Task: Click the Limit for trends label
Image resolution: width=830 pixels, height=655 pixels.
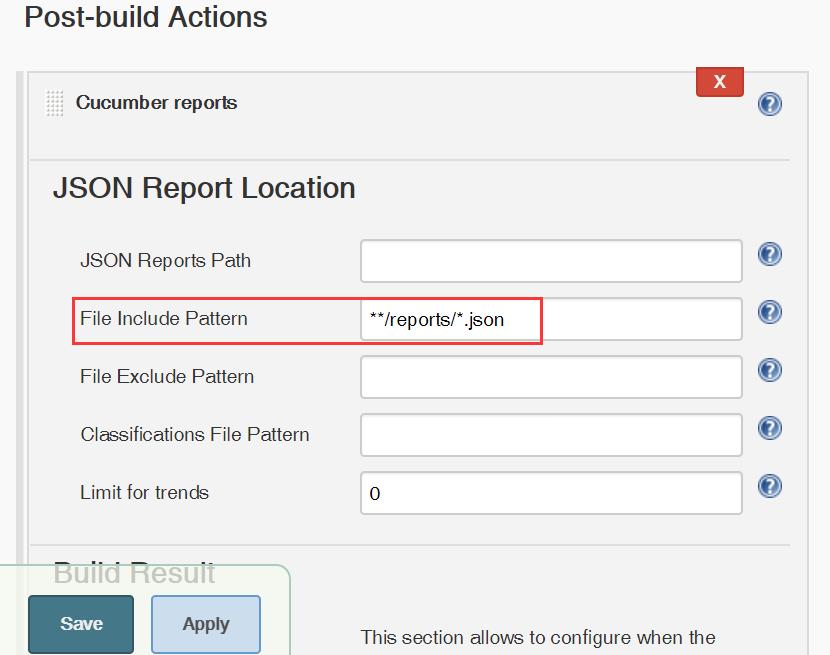Action: [144, 493]
